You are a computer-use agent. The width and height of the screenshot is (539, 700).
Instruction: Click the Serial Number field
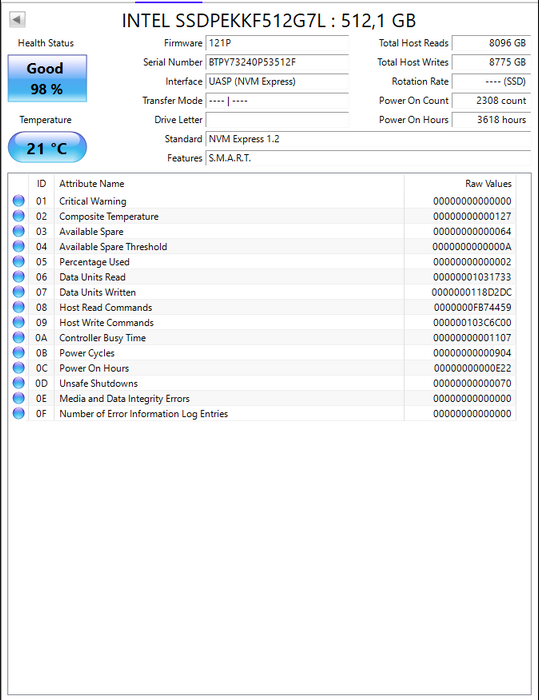click(x=277, y=62)
